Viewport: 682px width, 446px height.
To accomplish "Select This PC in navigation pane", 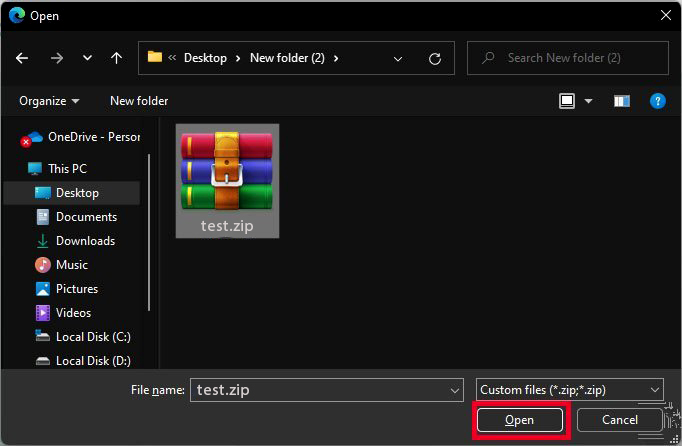I will click(67, 168).
